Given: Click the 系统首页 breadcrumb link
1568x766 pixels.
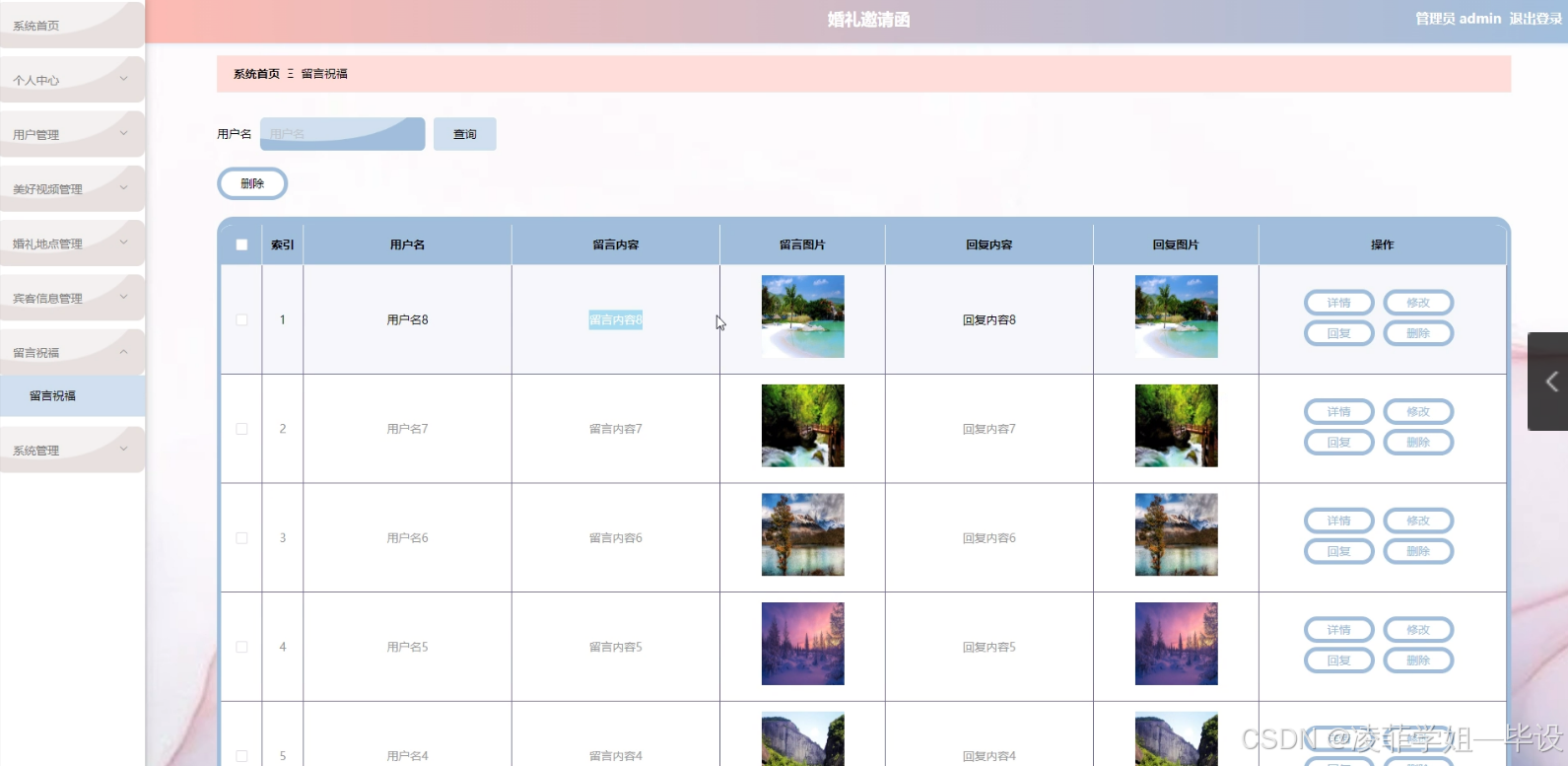Looking at the screenshot, I should coord(256,74).
